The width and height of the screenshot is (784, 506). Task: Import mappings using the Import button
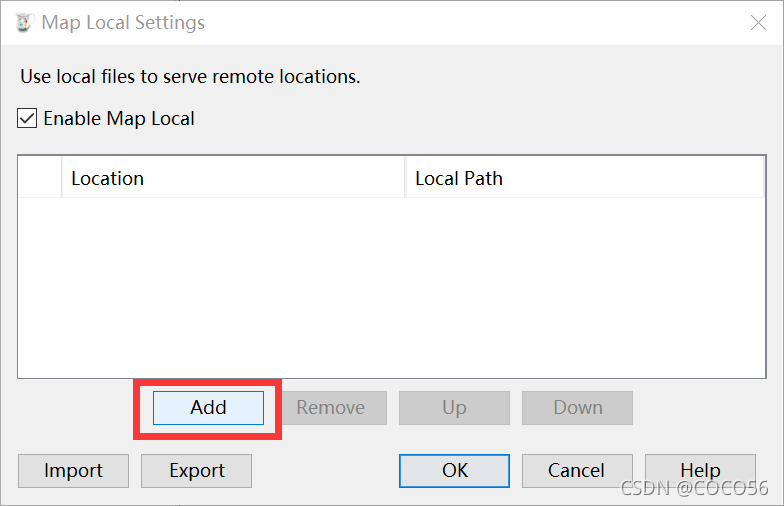coord(74,471)
